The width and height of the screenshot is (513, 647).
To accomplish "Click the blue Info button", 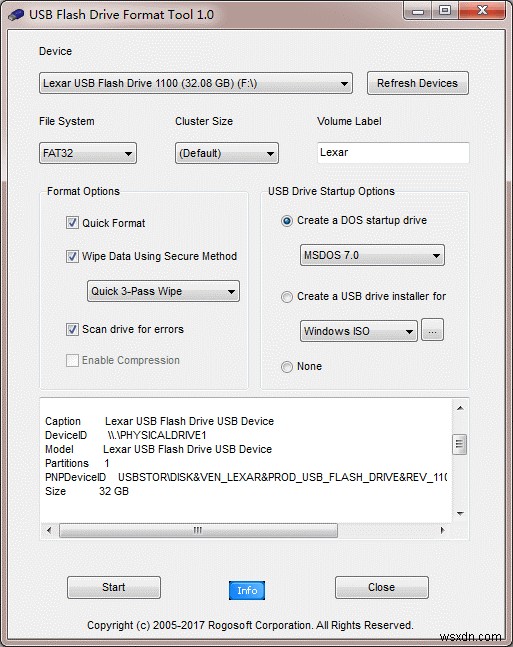I will coord(247,590).
